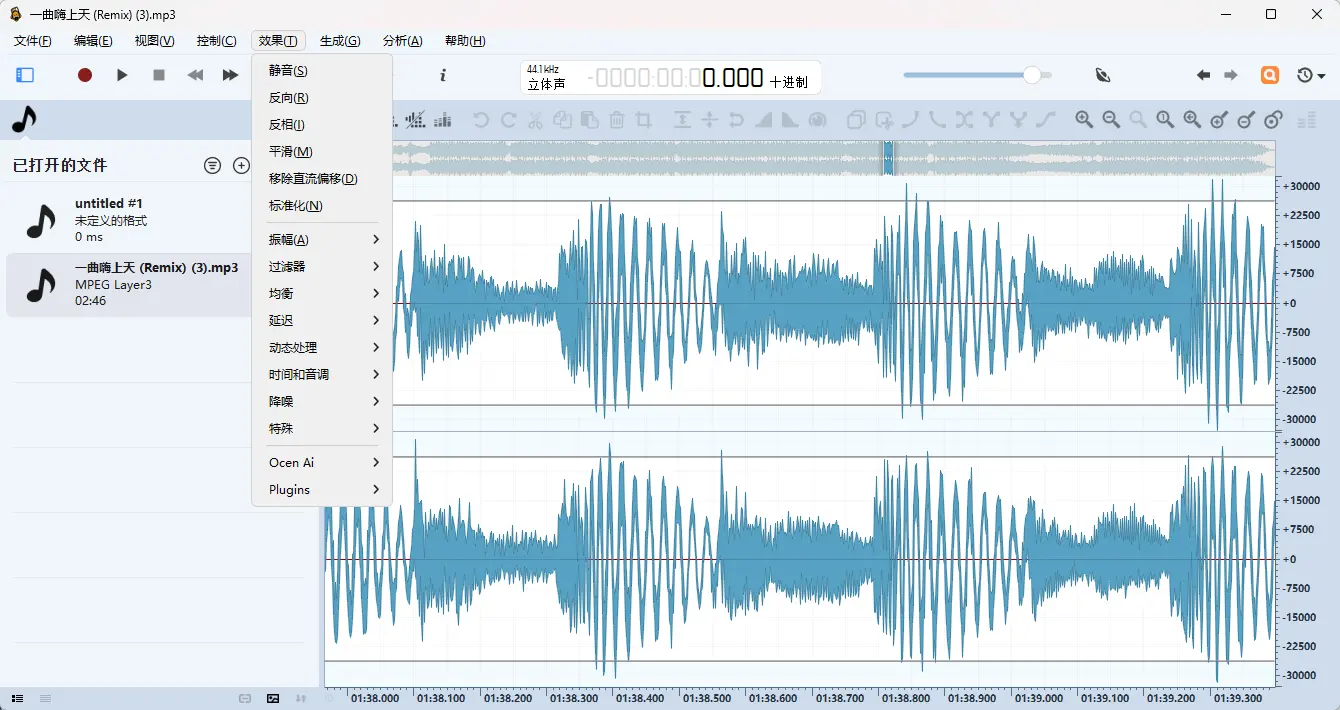The height and width of the screenshot is (710, 1340).
Task: Choose 标准化 from the effects menu
Action: click(322, 206)
